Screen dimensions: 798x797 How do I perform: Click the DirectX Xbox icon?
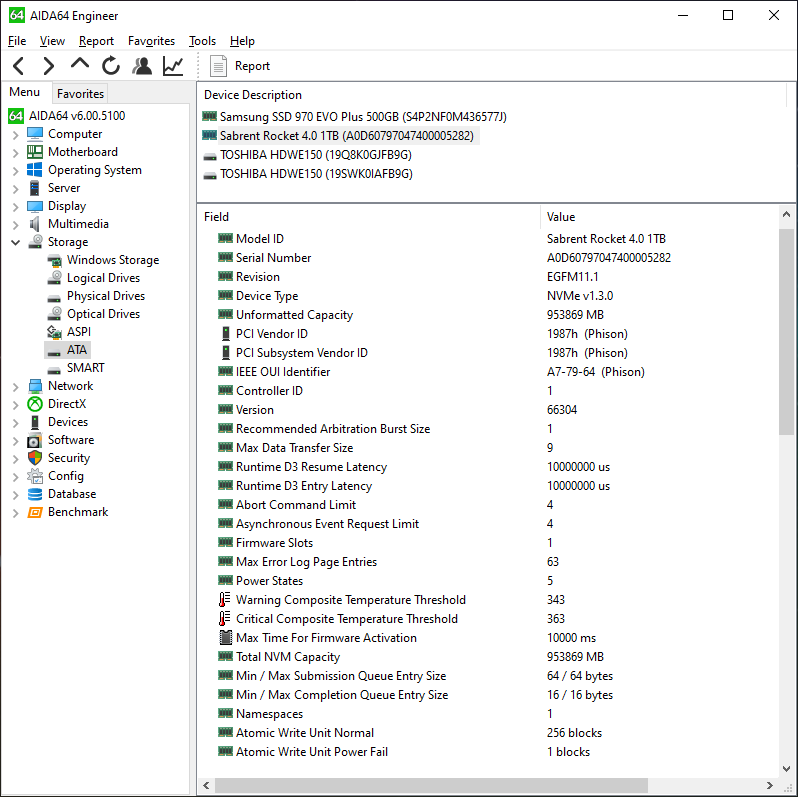35,404
